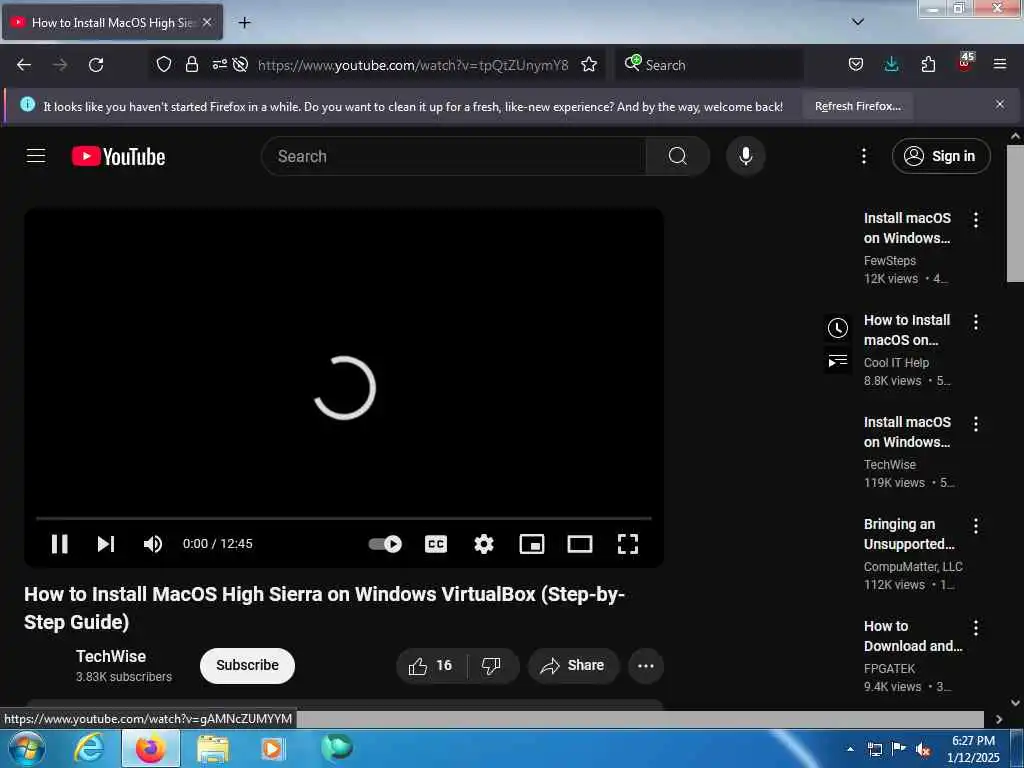This screenshot has height=768, width=1024.
Task: Launch Internet Explorer from taskbar
Action: tap(89, 748)
